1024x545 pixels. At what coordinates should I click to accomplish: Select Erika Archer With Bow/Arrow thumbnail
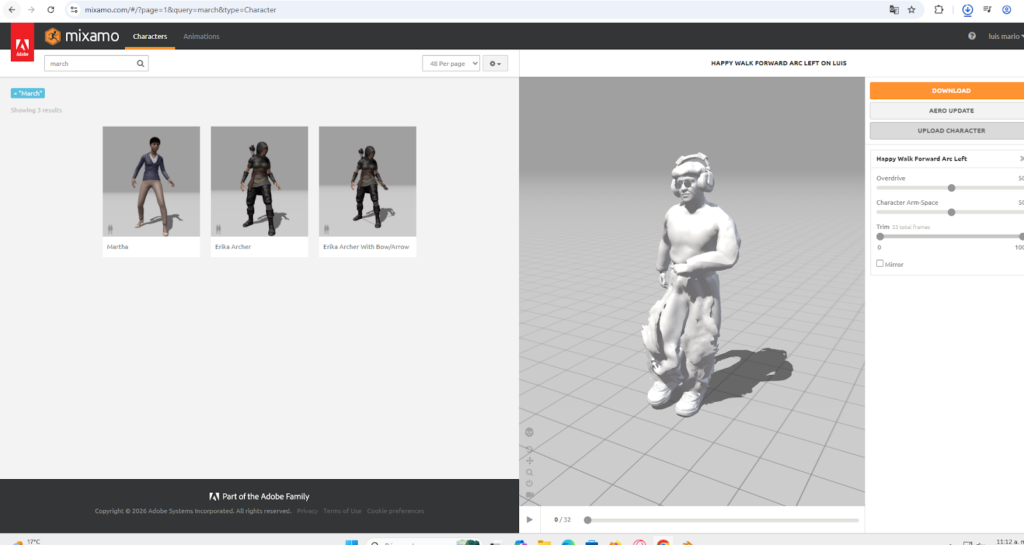(368, 181)
